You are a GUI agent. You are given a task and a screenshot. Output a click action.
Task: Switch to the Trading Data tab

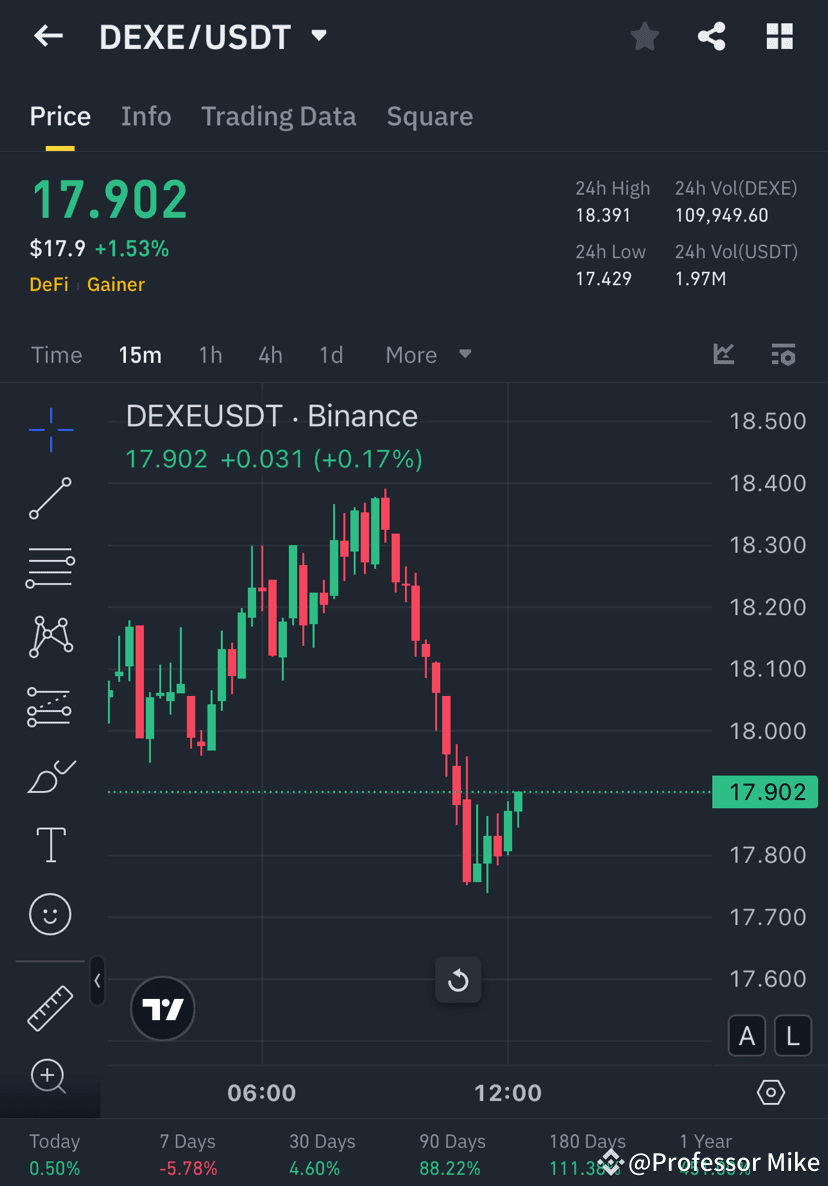point(278,116)
